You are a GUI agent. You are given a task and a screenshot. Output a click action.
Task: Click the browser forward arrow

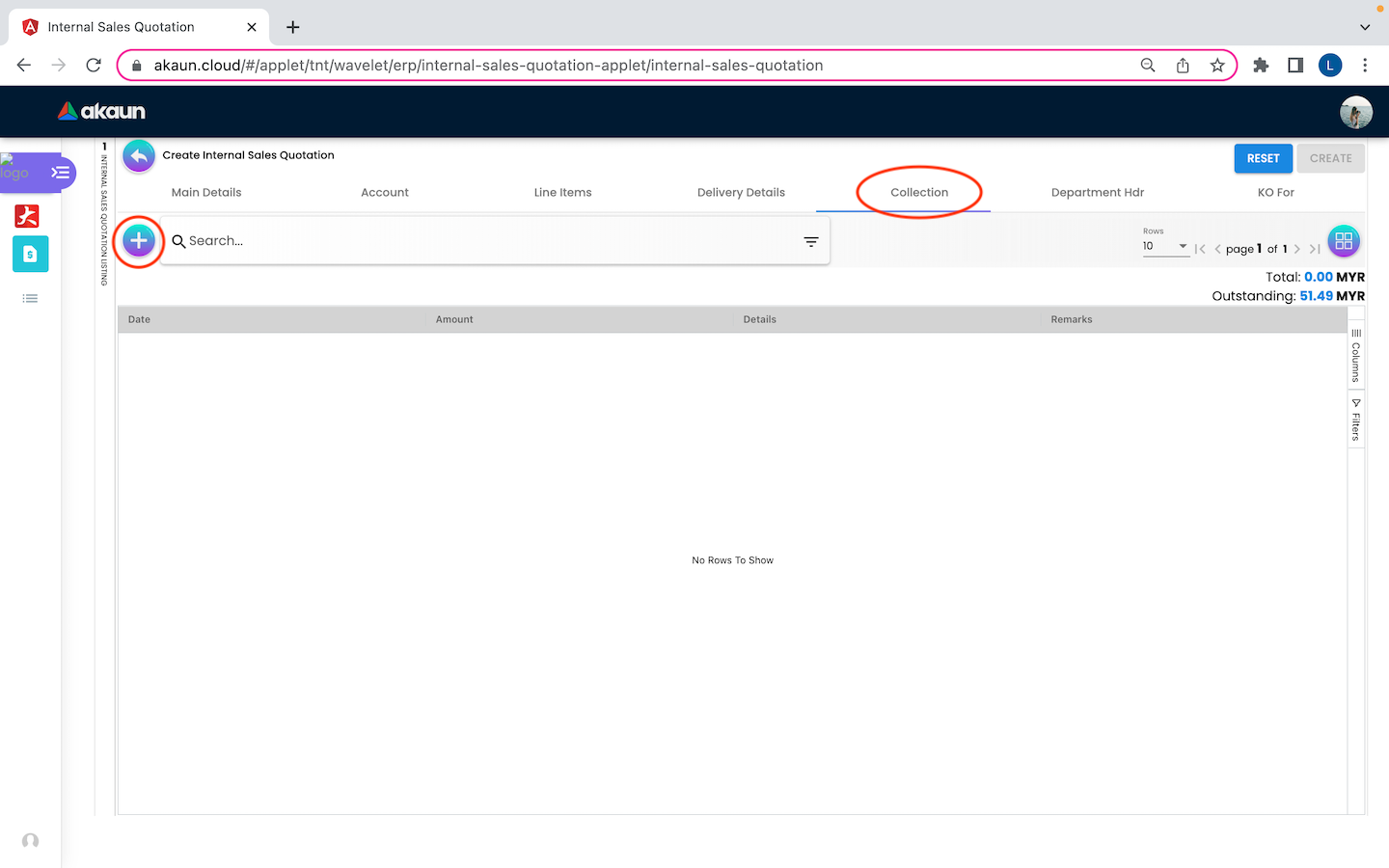59,65
